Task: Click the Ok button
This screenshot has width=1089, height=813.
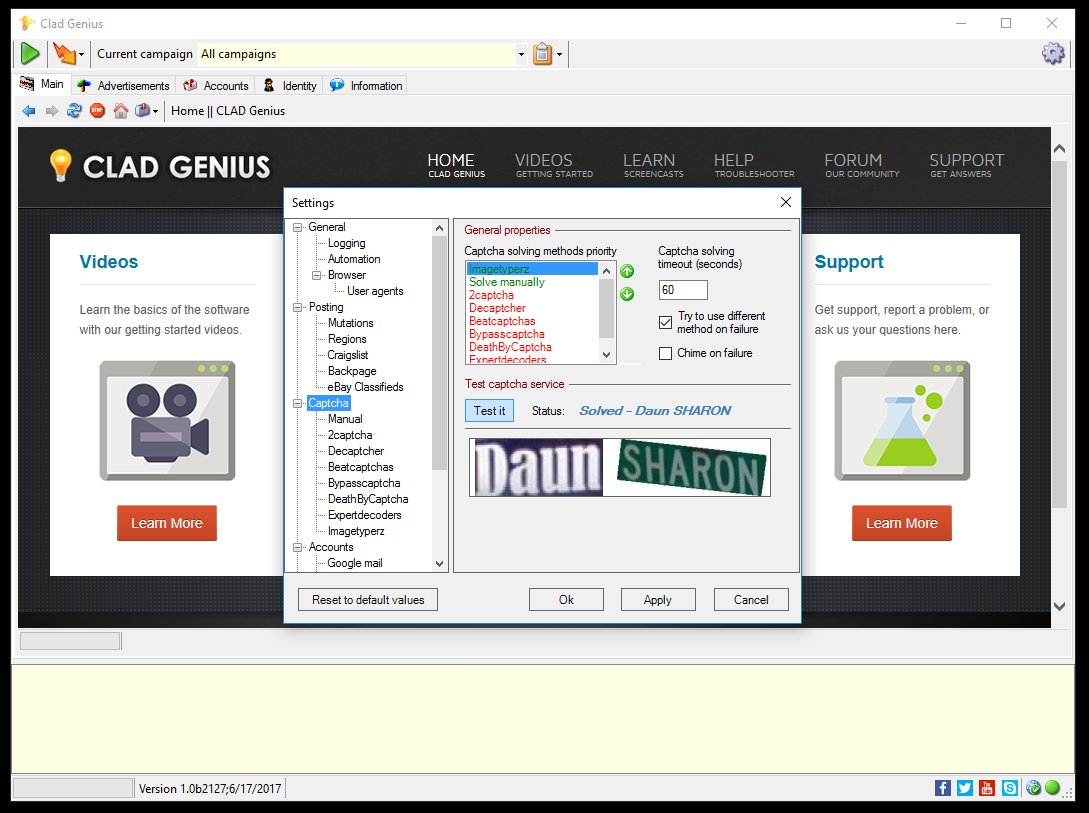Action: pos(566,599)
